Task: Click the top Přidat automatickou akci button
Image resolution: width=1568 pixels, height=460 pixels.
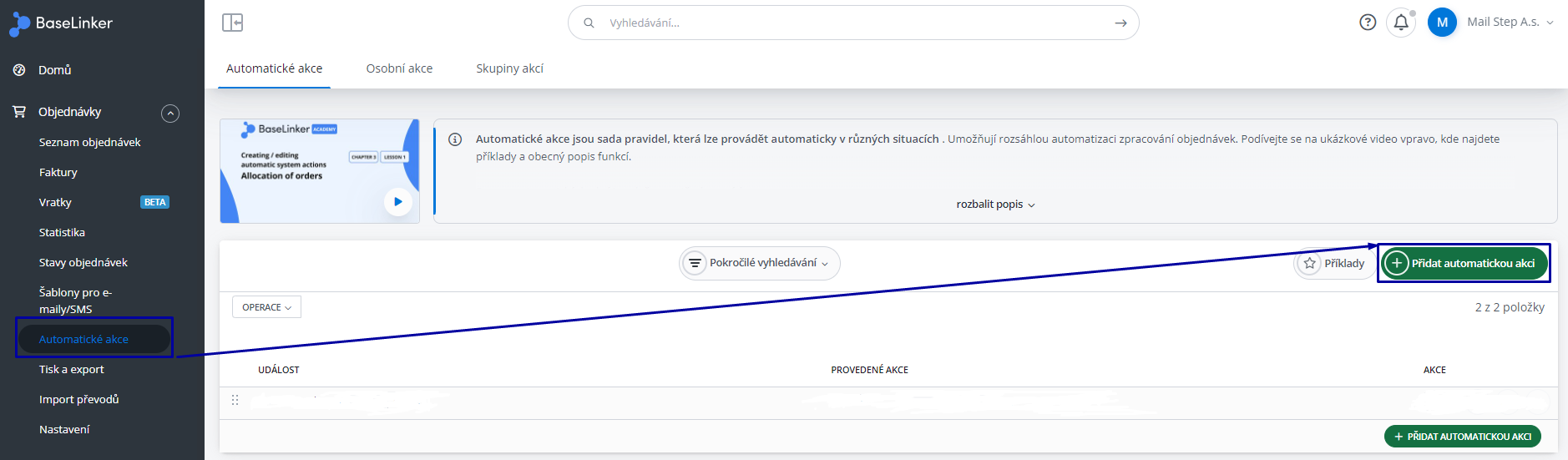Action: pyautogui.click(x=1464, y=263)
